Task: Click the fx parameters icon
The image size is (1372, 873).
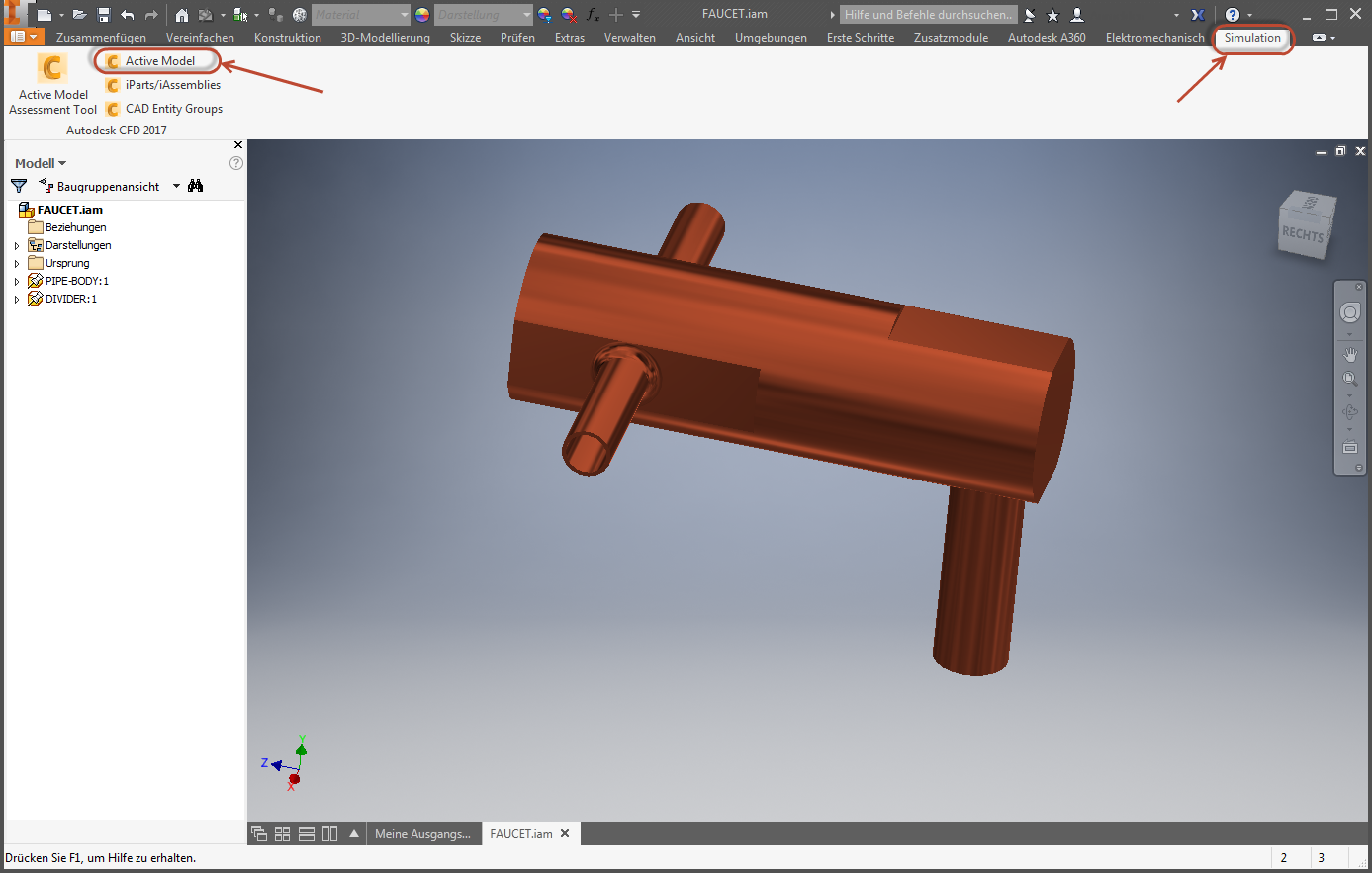Action: point(593,15)
